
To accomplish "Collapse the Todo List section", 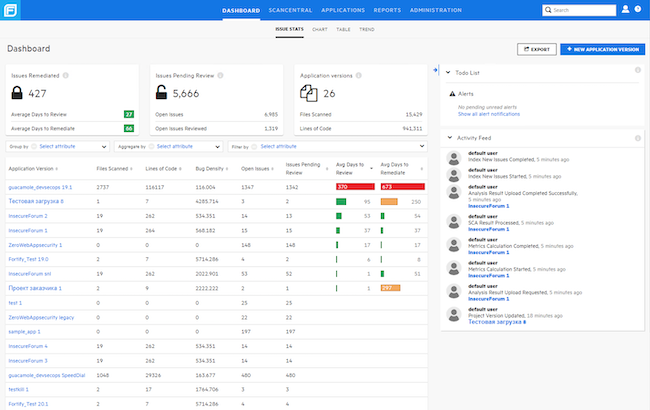I will (x=447, y=72).
